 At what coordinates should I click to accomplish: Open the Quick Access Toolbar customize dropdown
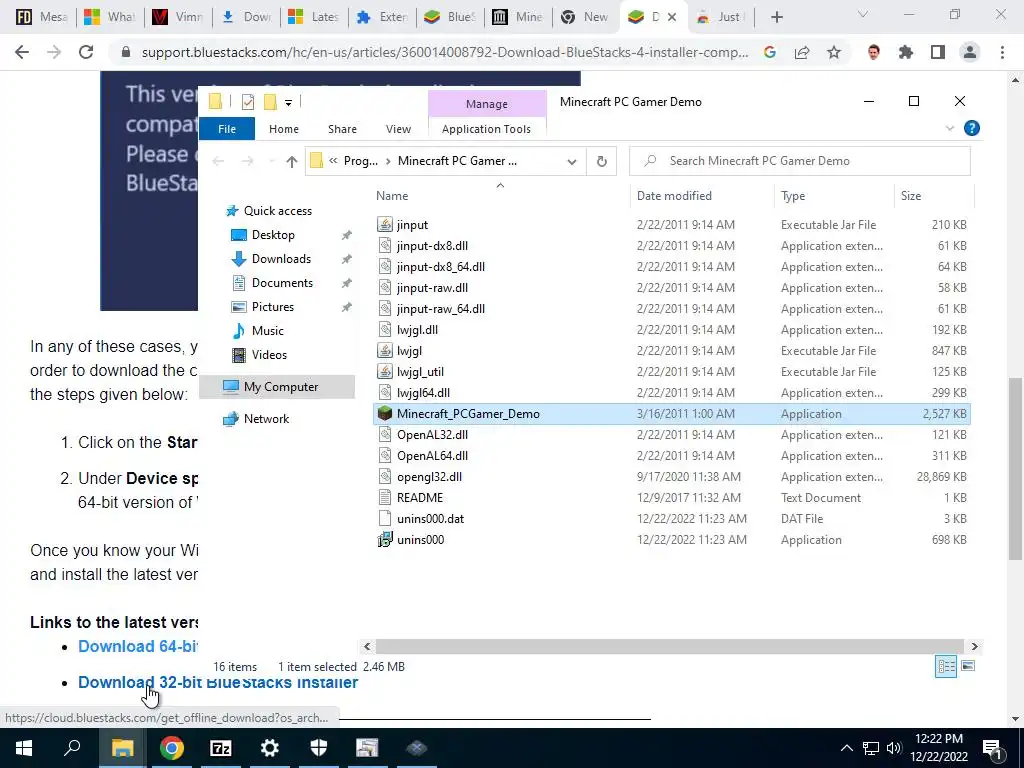click(x=288, y=102)
